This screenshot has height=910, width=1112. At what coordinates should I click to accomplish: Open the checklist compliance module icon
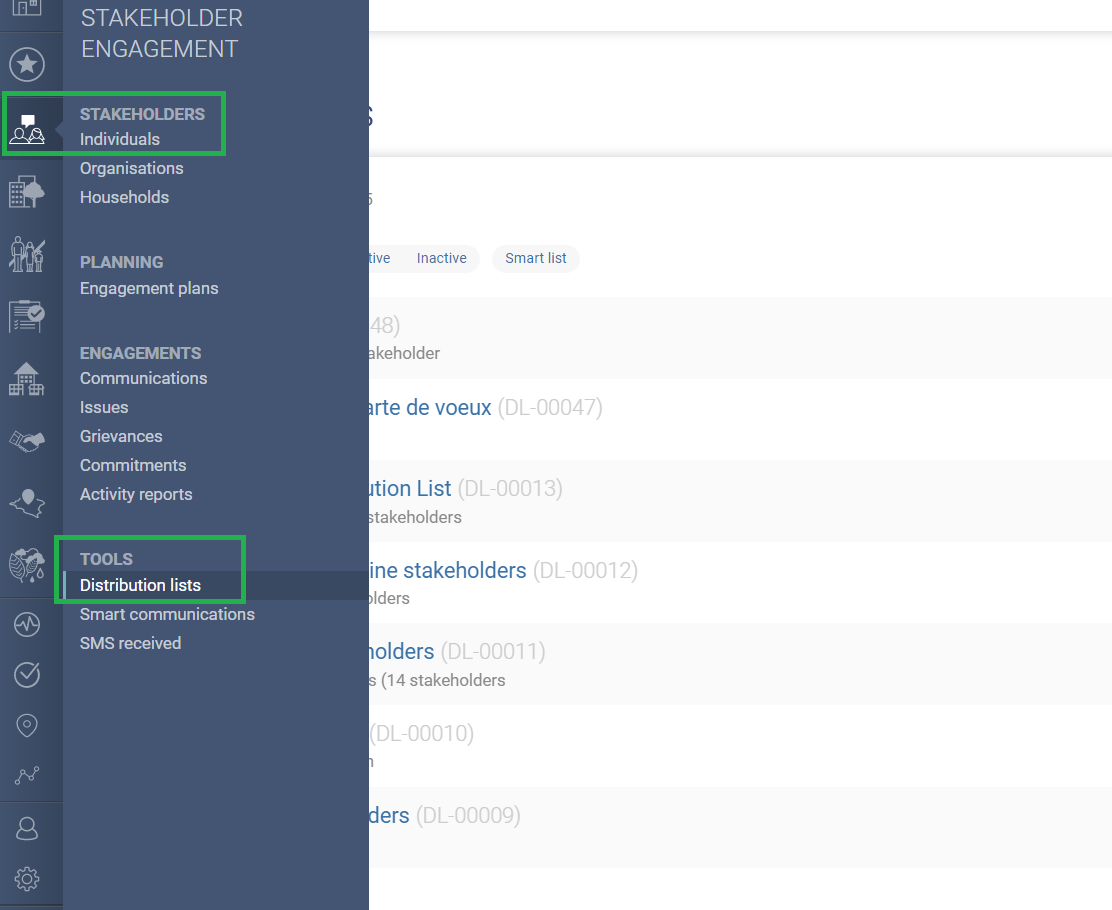[27, 316]
